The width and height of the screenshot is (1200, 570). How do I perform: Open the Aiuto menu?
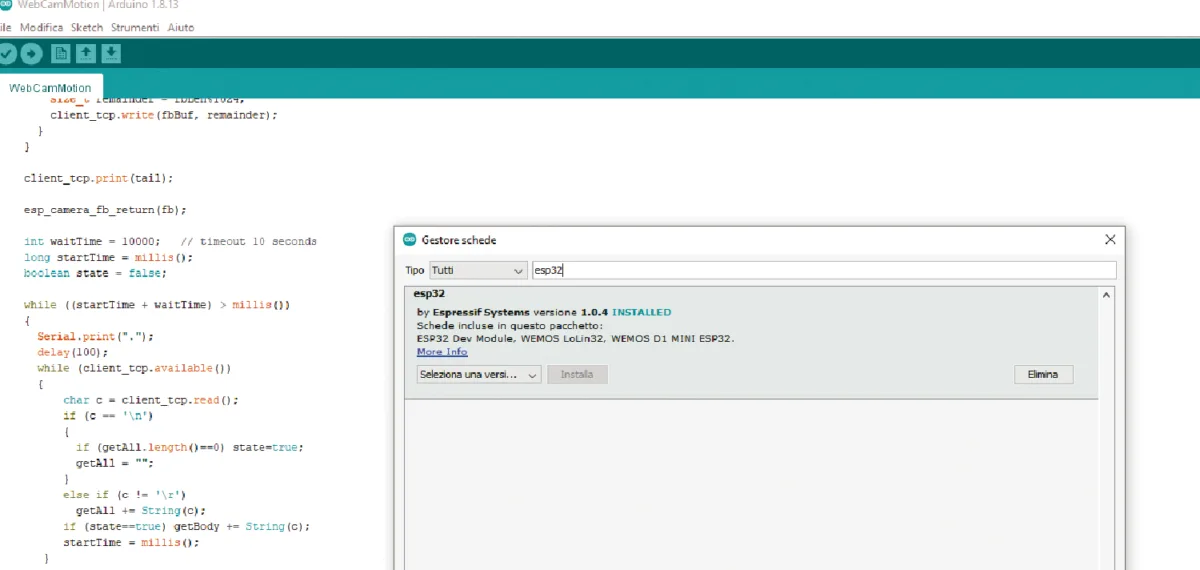coord(181,27)
